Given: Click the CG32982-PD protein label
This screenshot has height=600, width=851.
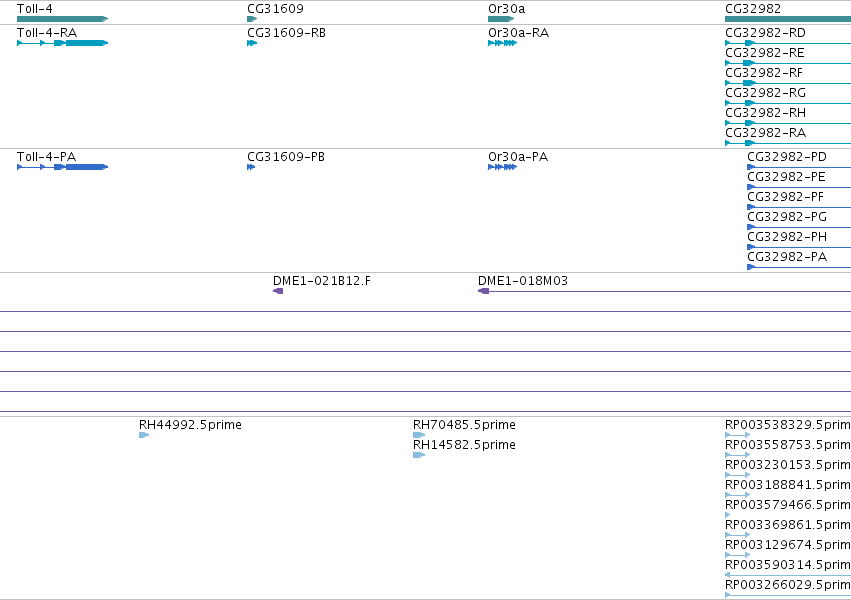Looking at the screenshot, I should point(787,157).
